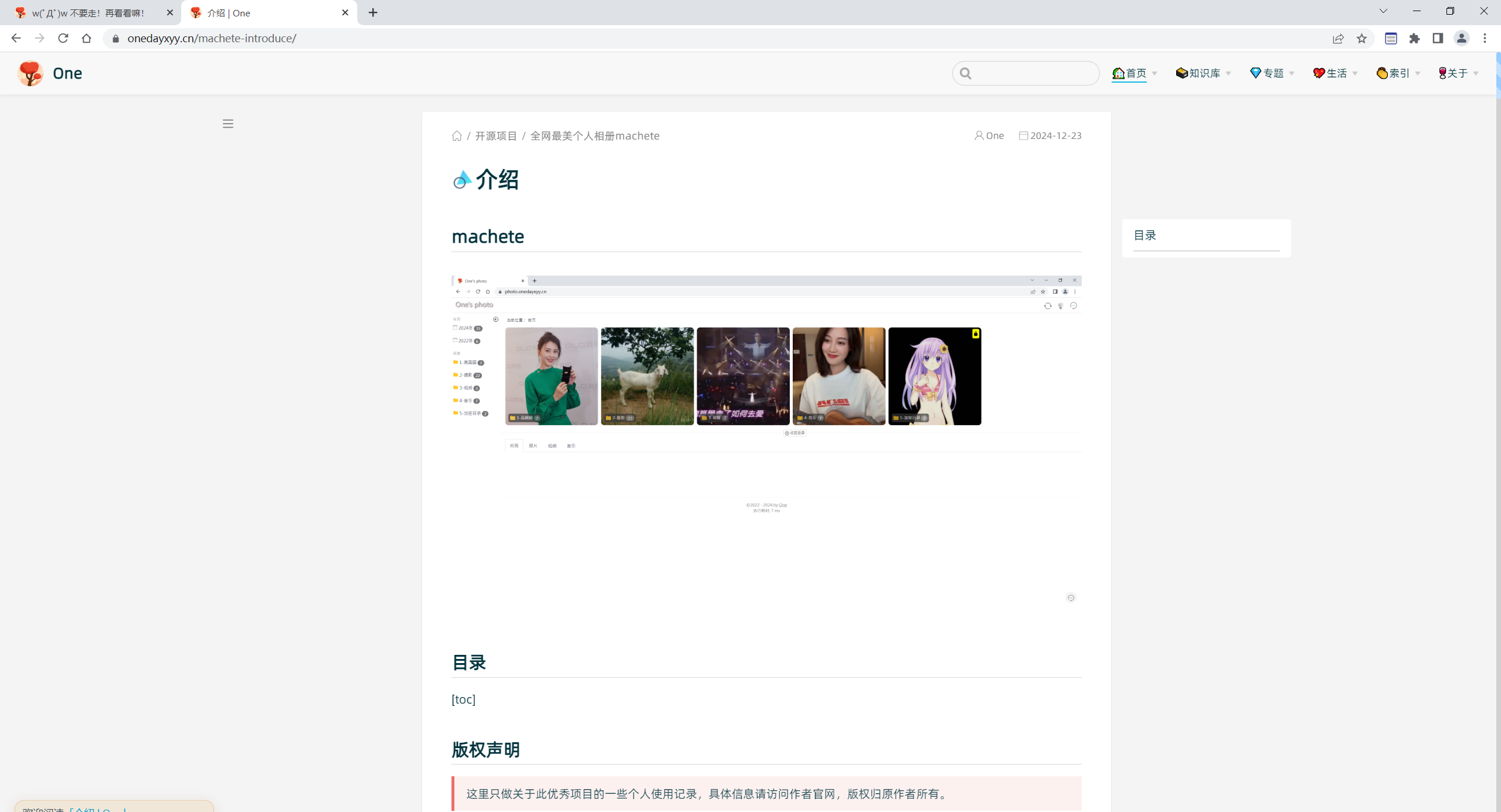Close the '不要走' first tab

pos(170,12)
